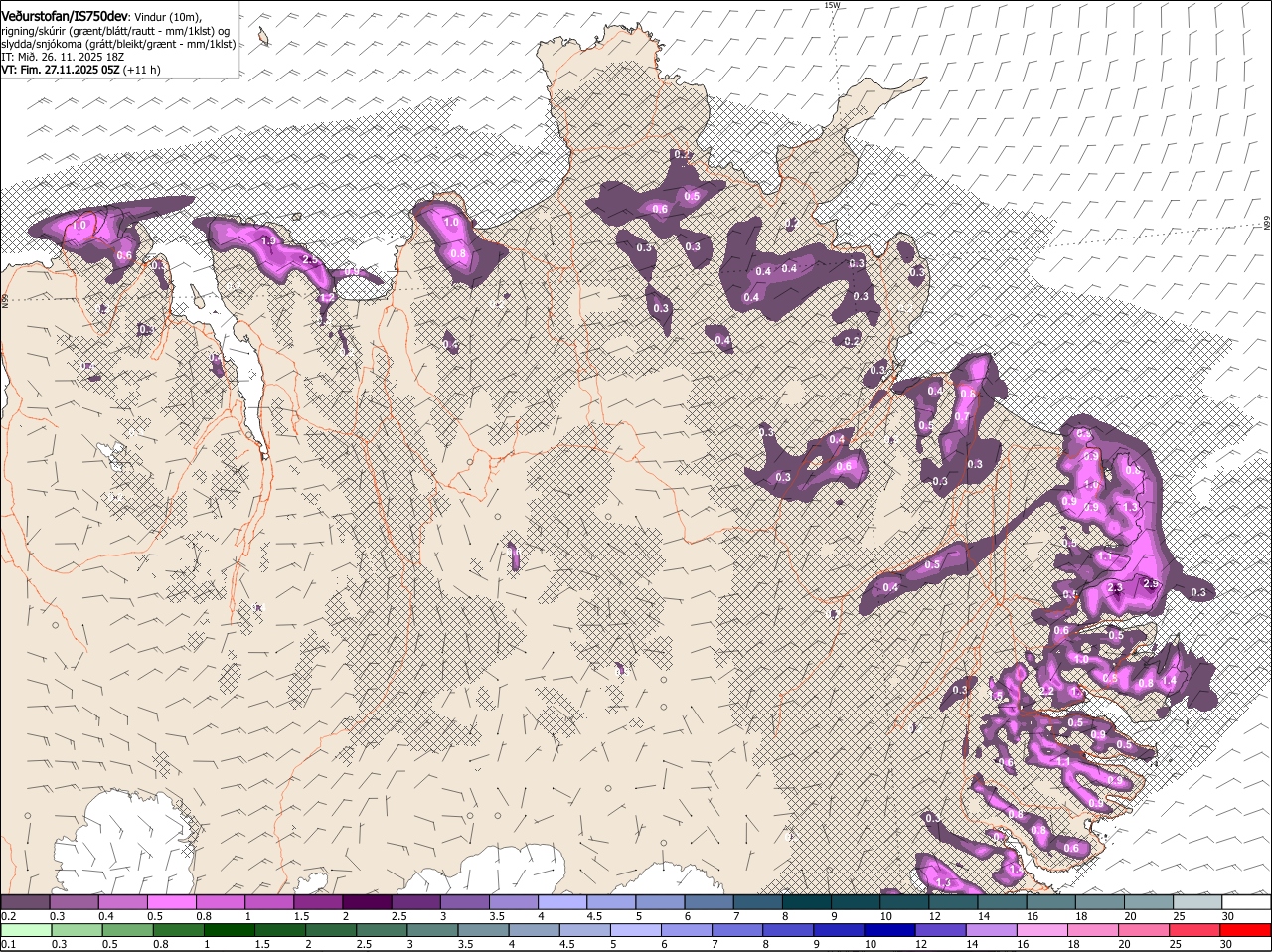Viewport: 1272px width, 952px height.
Task: Click the 0.8 orchid swatch in the upper legend row
Action: [x=220, y=902]
